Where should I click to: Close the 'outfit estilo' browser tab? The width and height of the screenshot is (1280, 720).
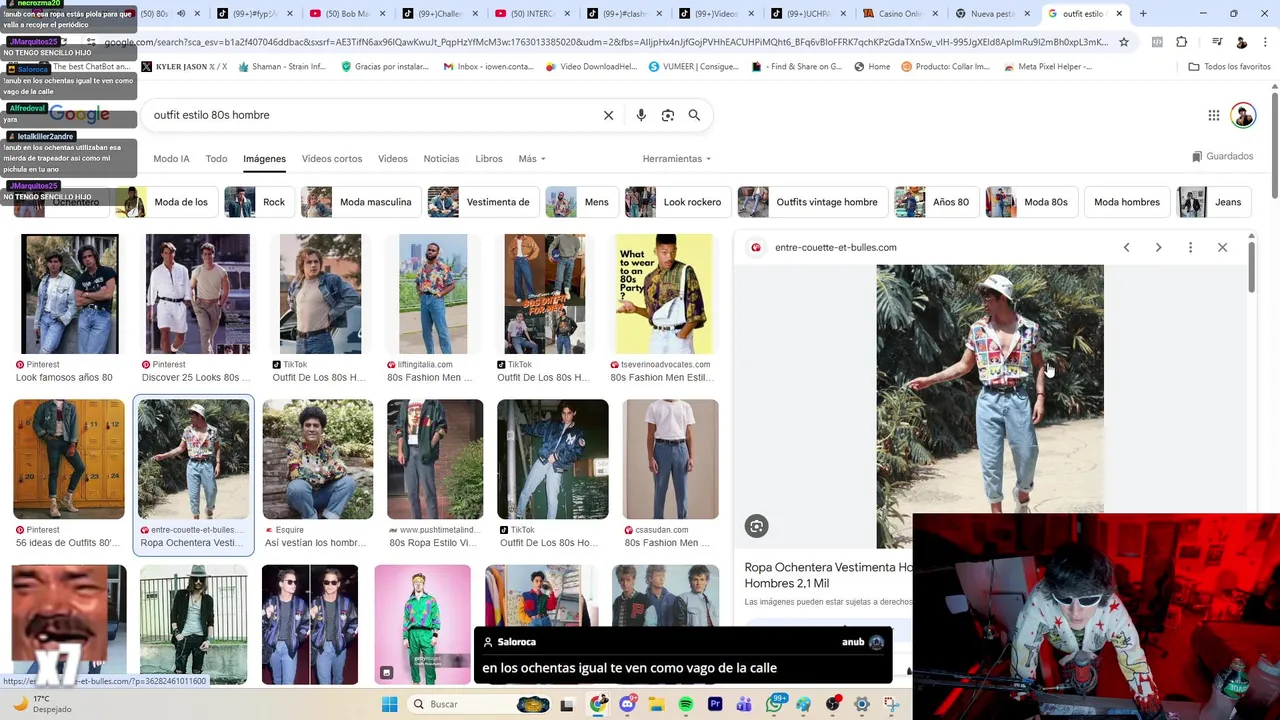pos(1119,14)
